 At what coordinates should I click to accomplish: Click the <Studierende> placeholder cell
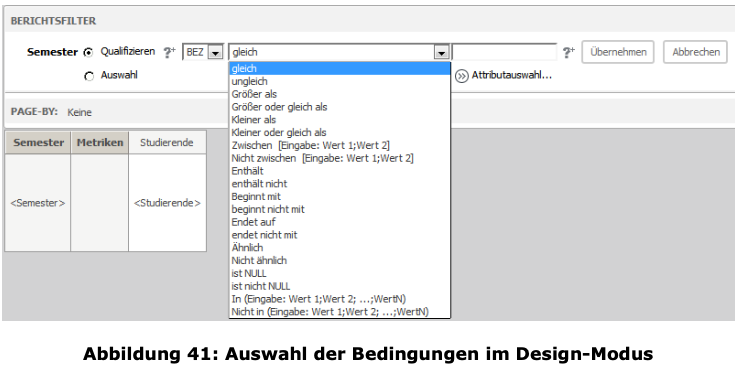pyautogui.click(x=167, y=203)
